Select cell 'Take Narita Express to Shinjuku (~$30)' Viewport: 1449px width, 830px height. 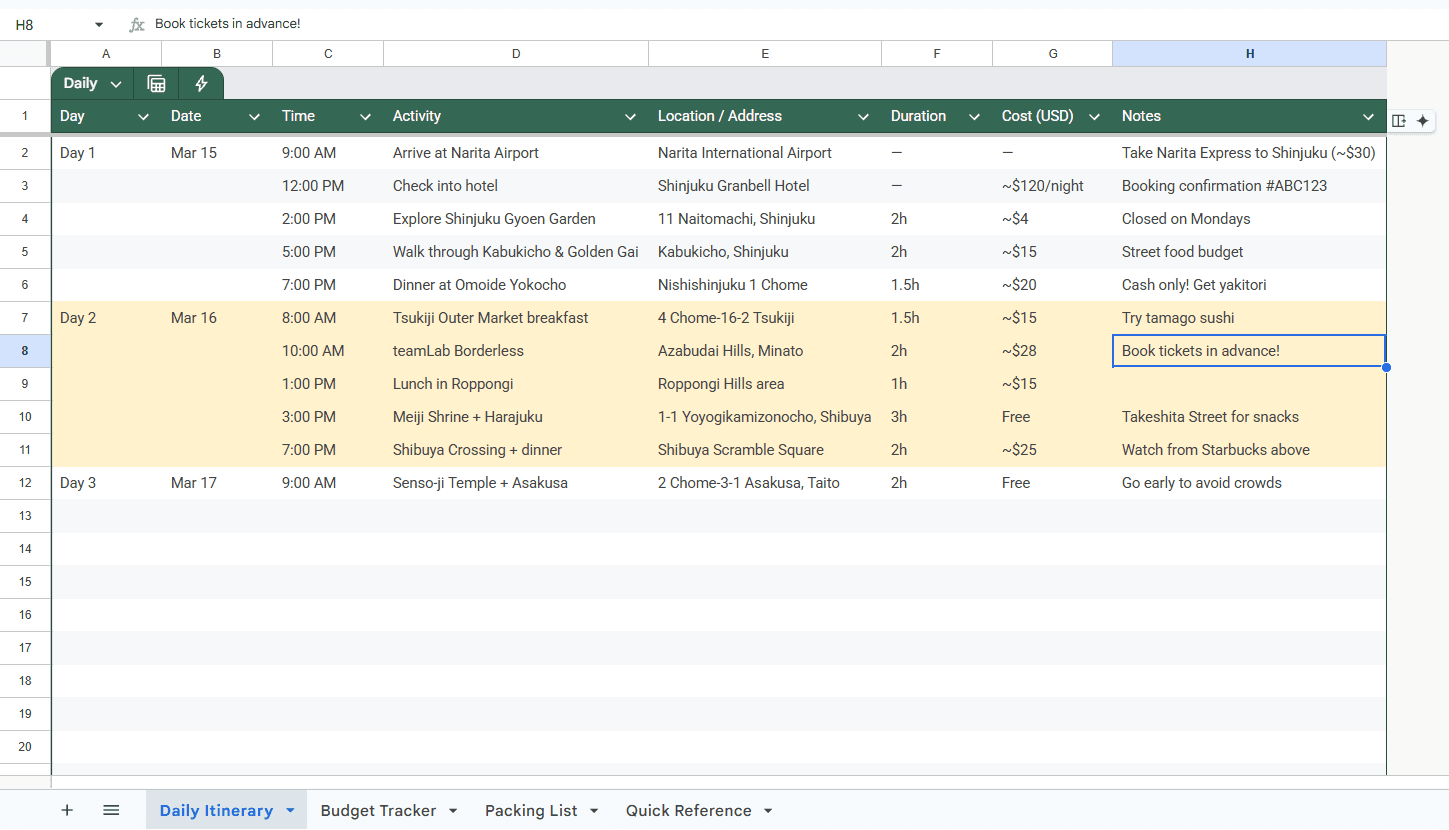click(1250, 153)
